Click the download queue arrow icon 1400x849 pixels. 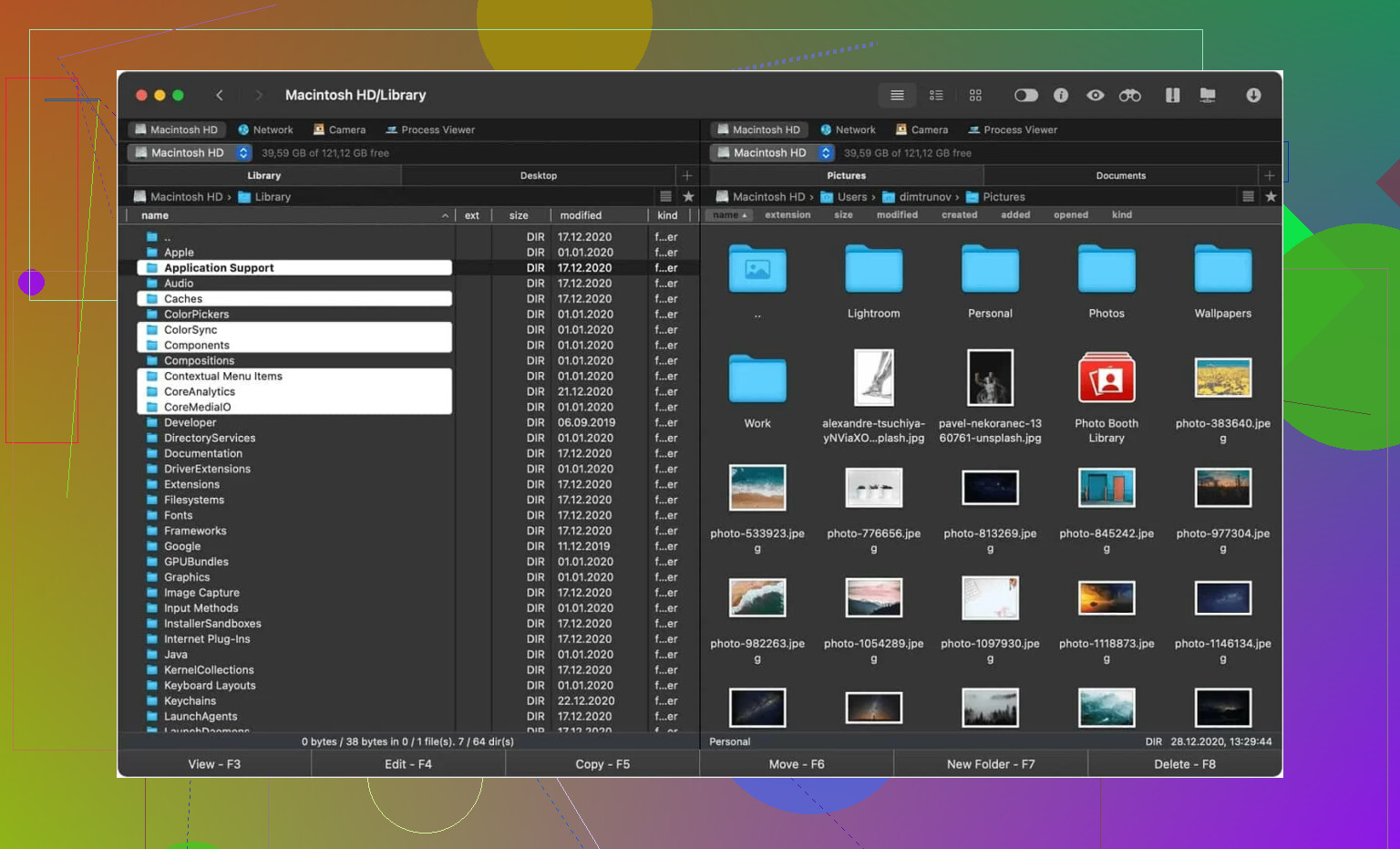(1253, 96)
